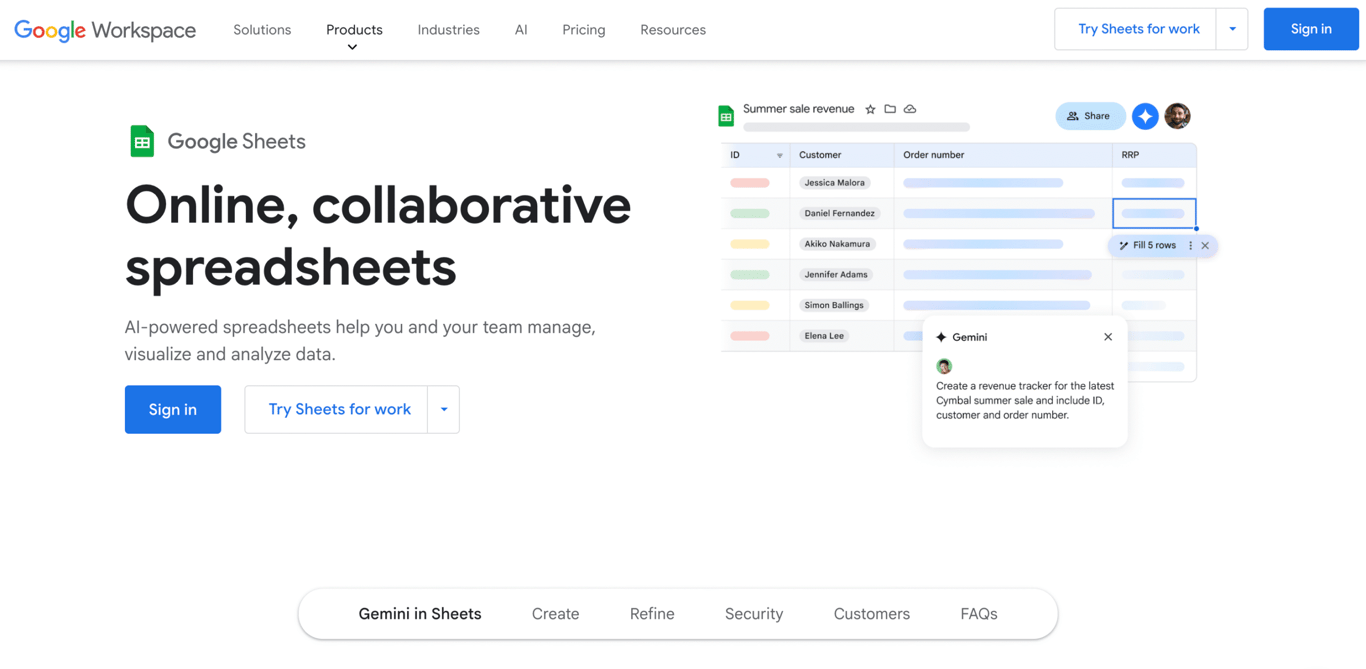1366x669 pixels.
Task: Click the Share button in the spreadsheet
Action: [1090, 116]
